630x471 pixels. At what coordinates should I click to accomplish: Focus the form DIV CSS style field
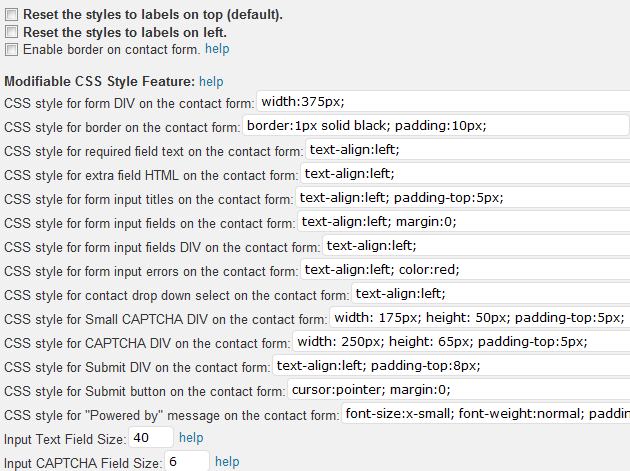pos(443,102)
